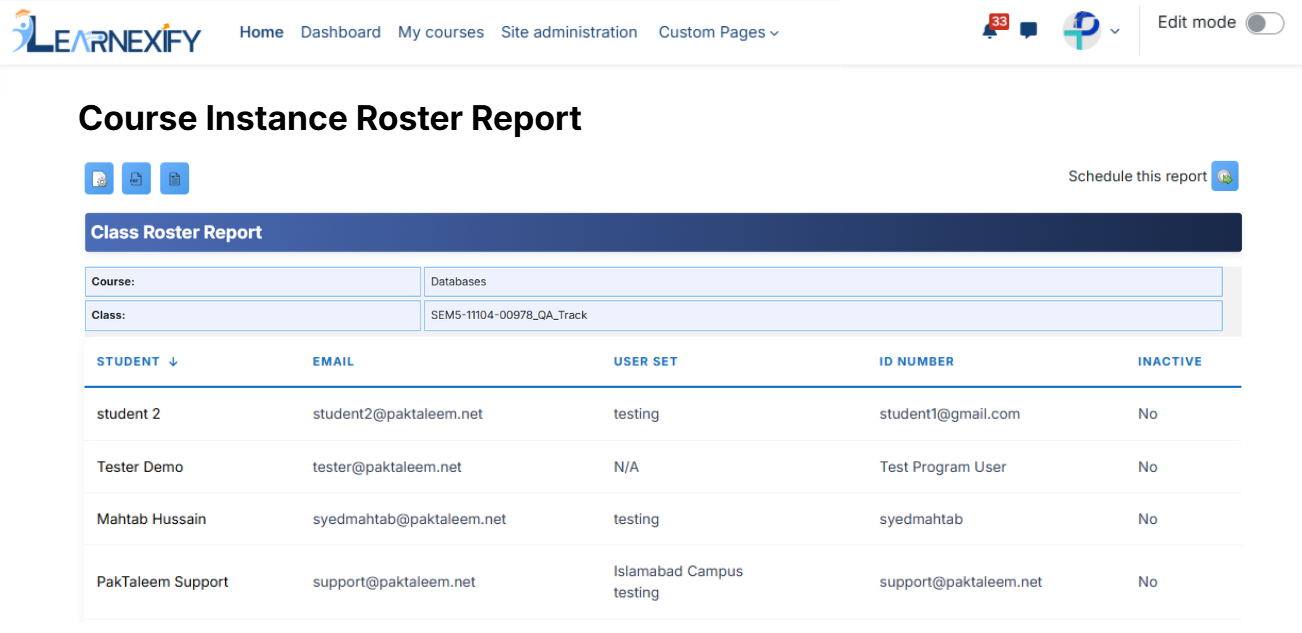The width and height of the screenshot is (1302, 633).
Task: Open the messaging chat bubble icon
Action: click(1028, 31)
